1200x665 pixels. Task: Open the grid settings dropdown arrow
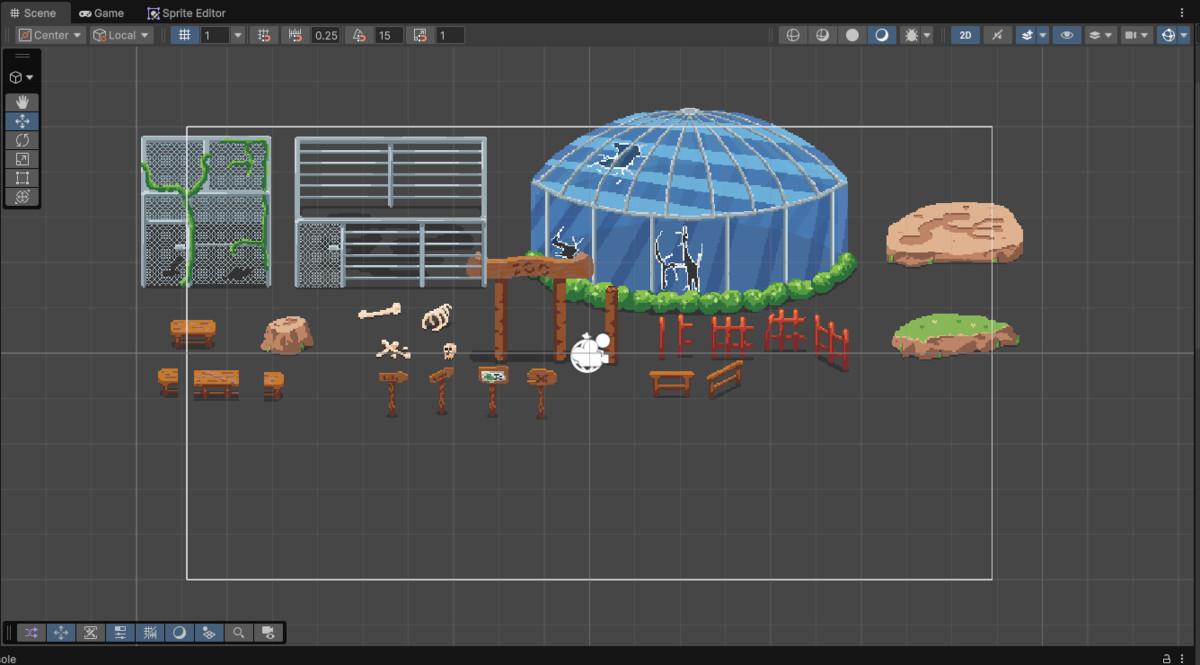coord(238,35)
